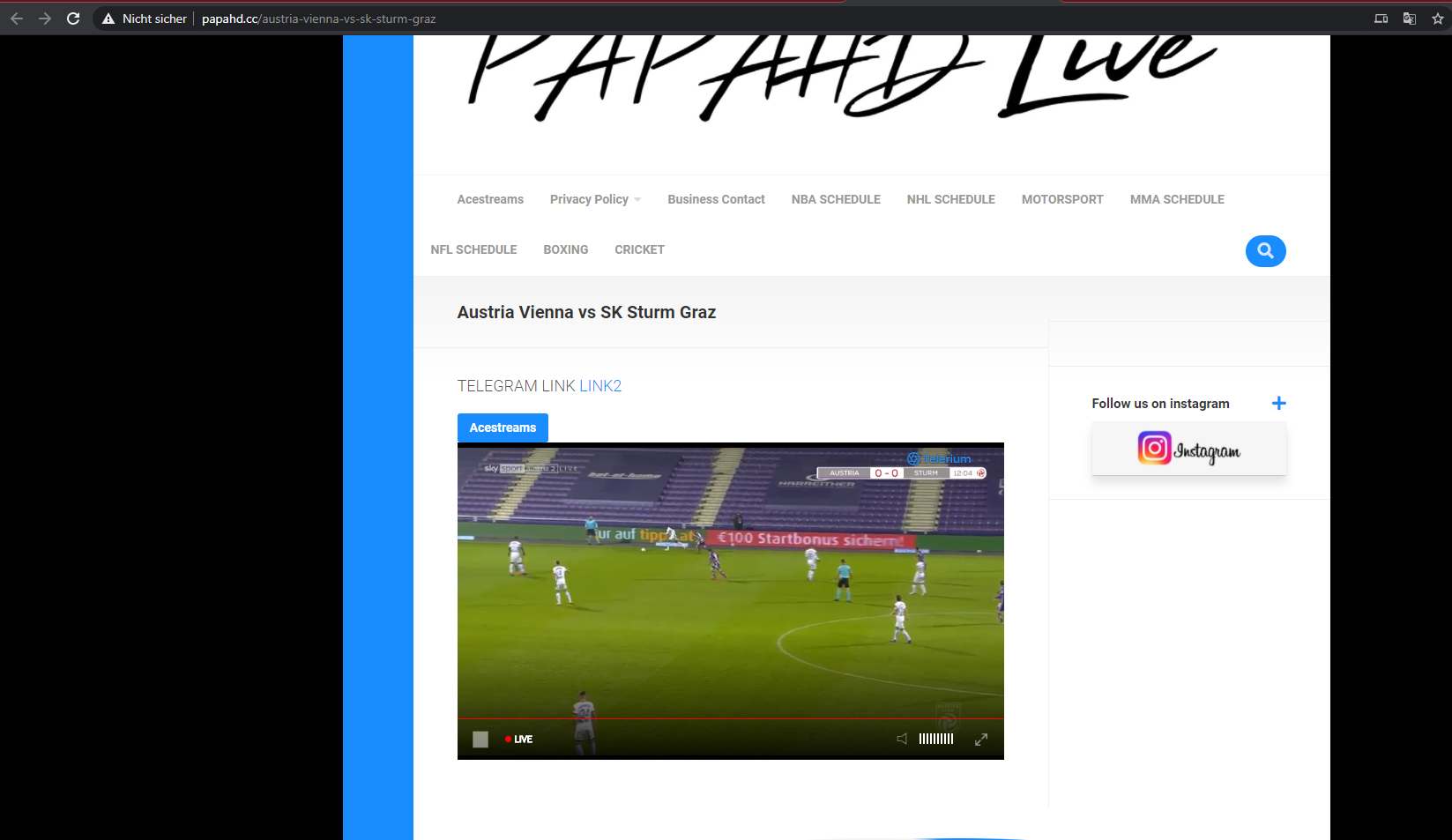Mute the video with speaker icon
Viewport: 1452px width, 840px height.
(x=902, y=739)
